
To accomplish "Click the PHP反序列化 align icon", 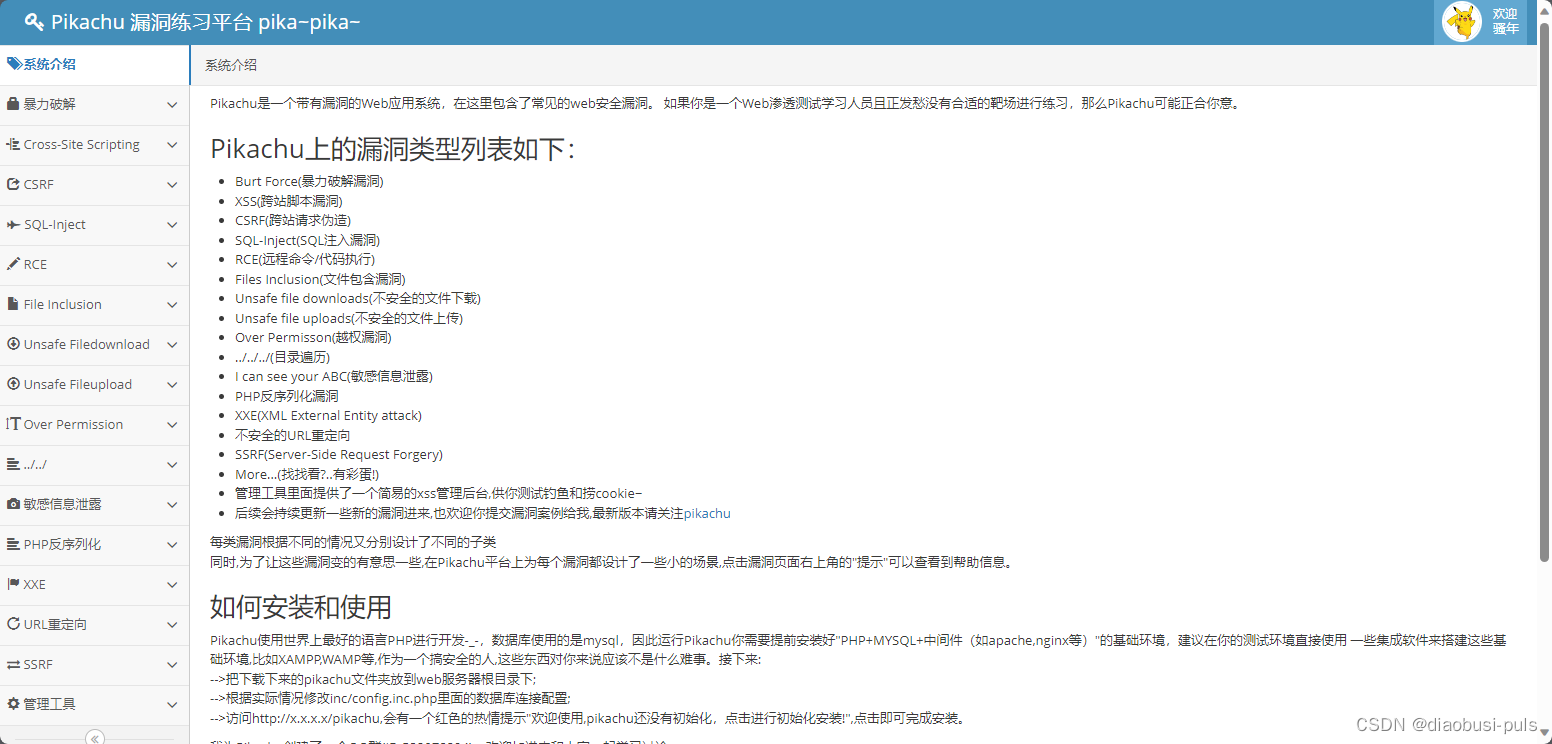I will pos(13,544).
